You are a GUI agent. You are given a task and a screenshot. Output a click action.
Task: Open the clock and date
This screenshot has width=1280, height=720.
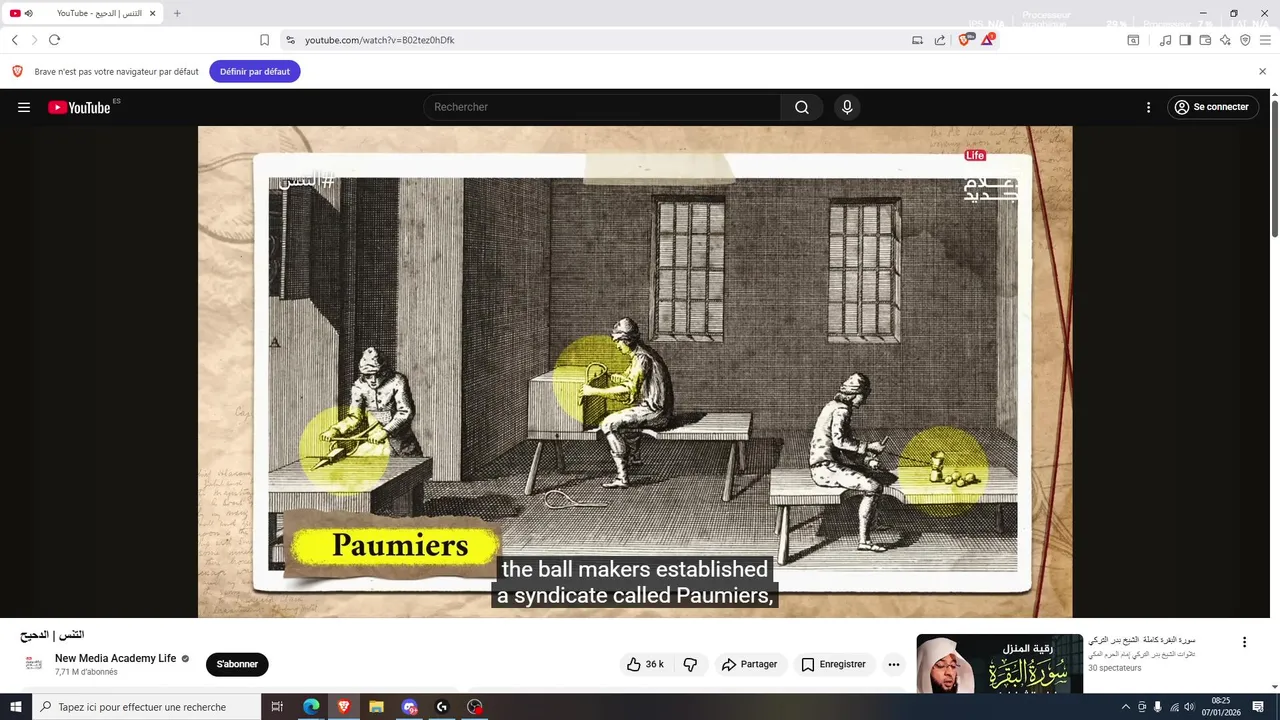pyautogui.click(x=1221, y=707)
